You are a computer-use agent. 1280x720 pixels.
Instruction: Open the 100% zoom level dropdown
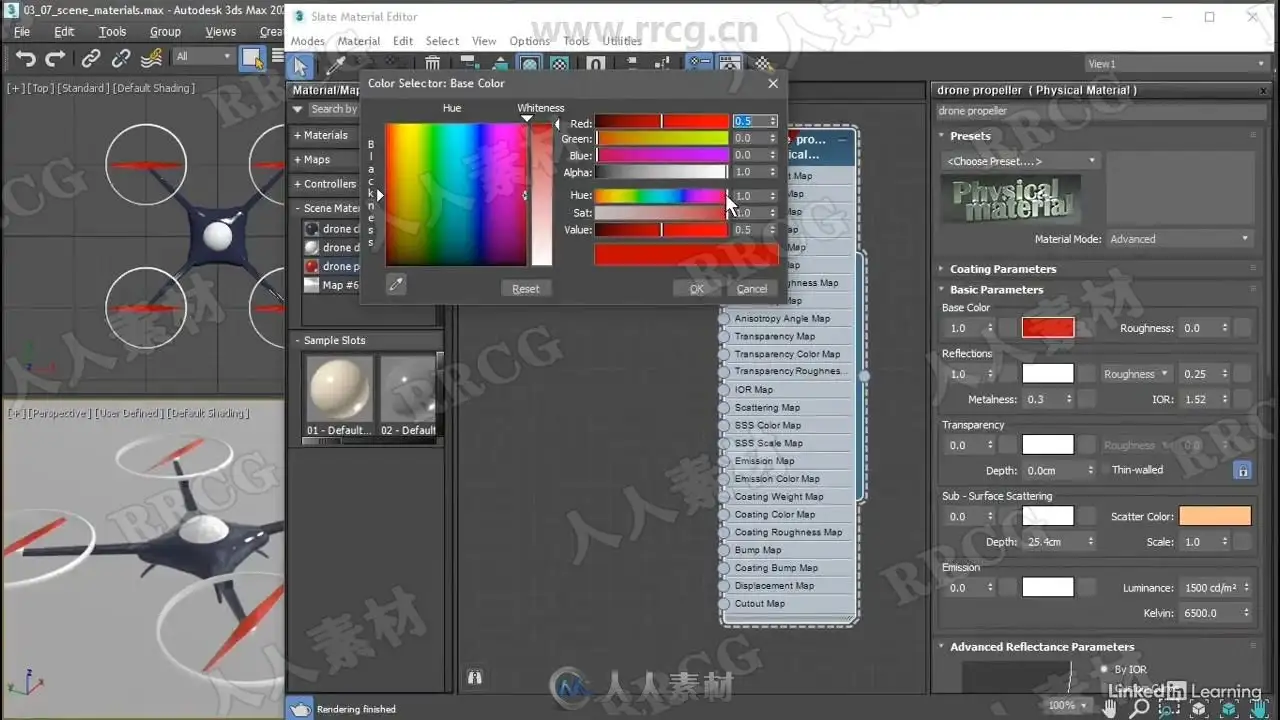[1067, 706]
